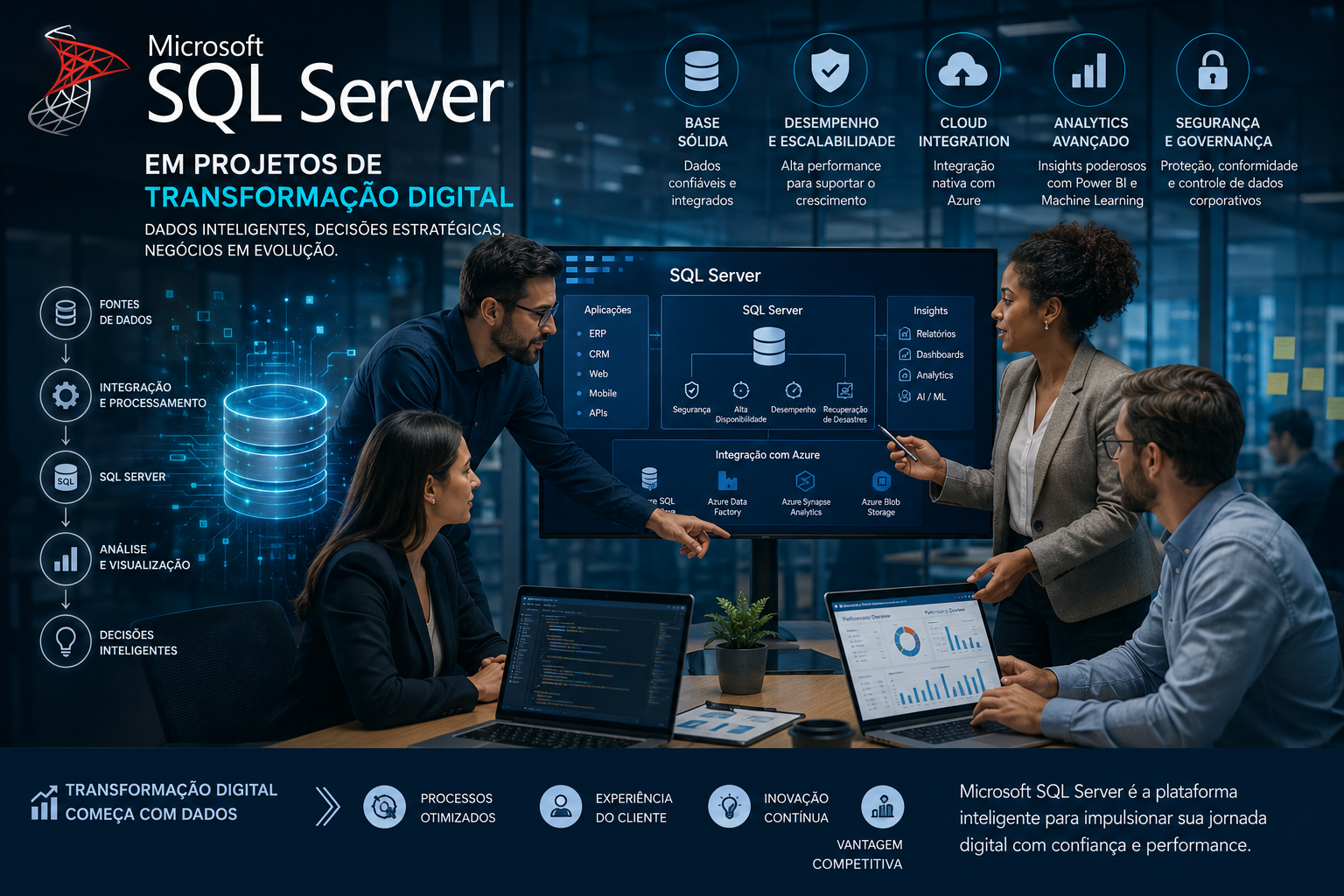
Task: Select the Decisões Inteligentes lightbulb icon
Action: coord(66,641)
